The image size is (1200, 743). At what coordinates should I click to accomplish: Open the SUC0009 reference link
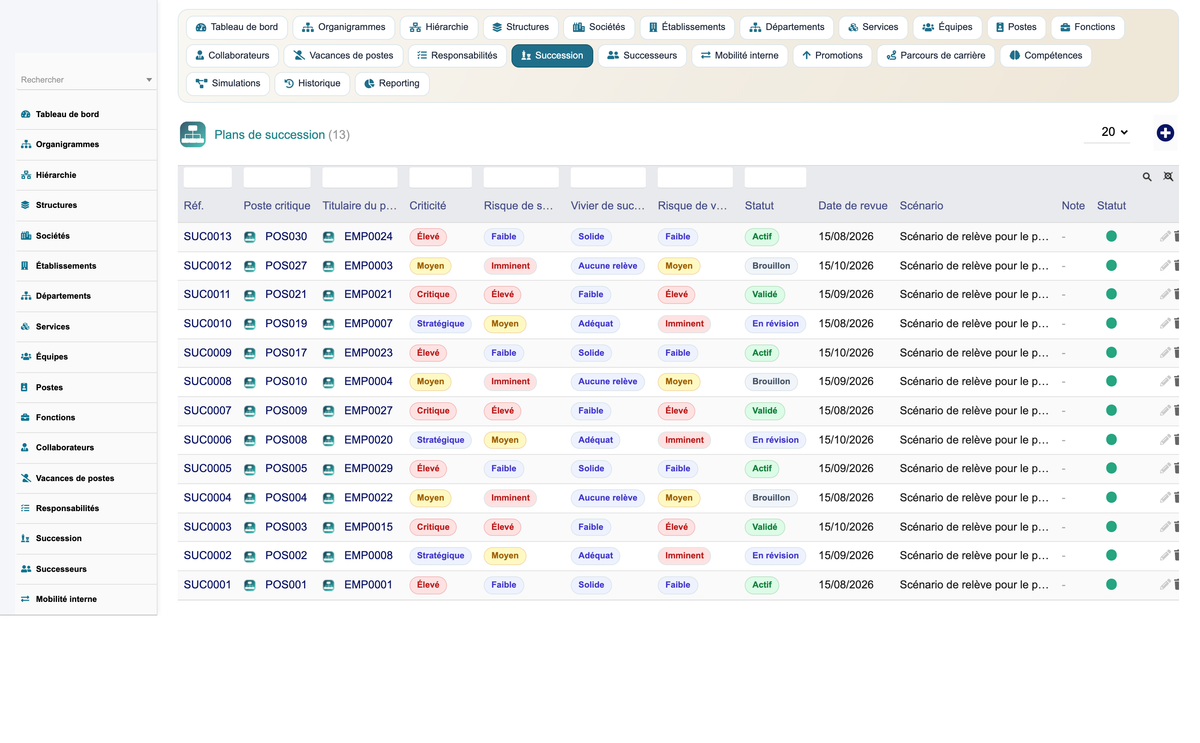[207, 353]
